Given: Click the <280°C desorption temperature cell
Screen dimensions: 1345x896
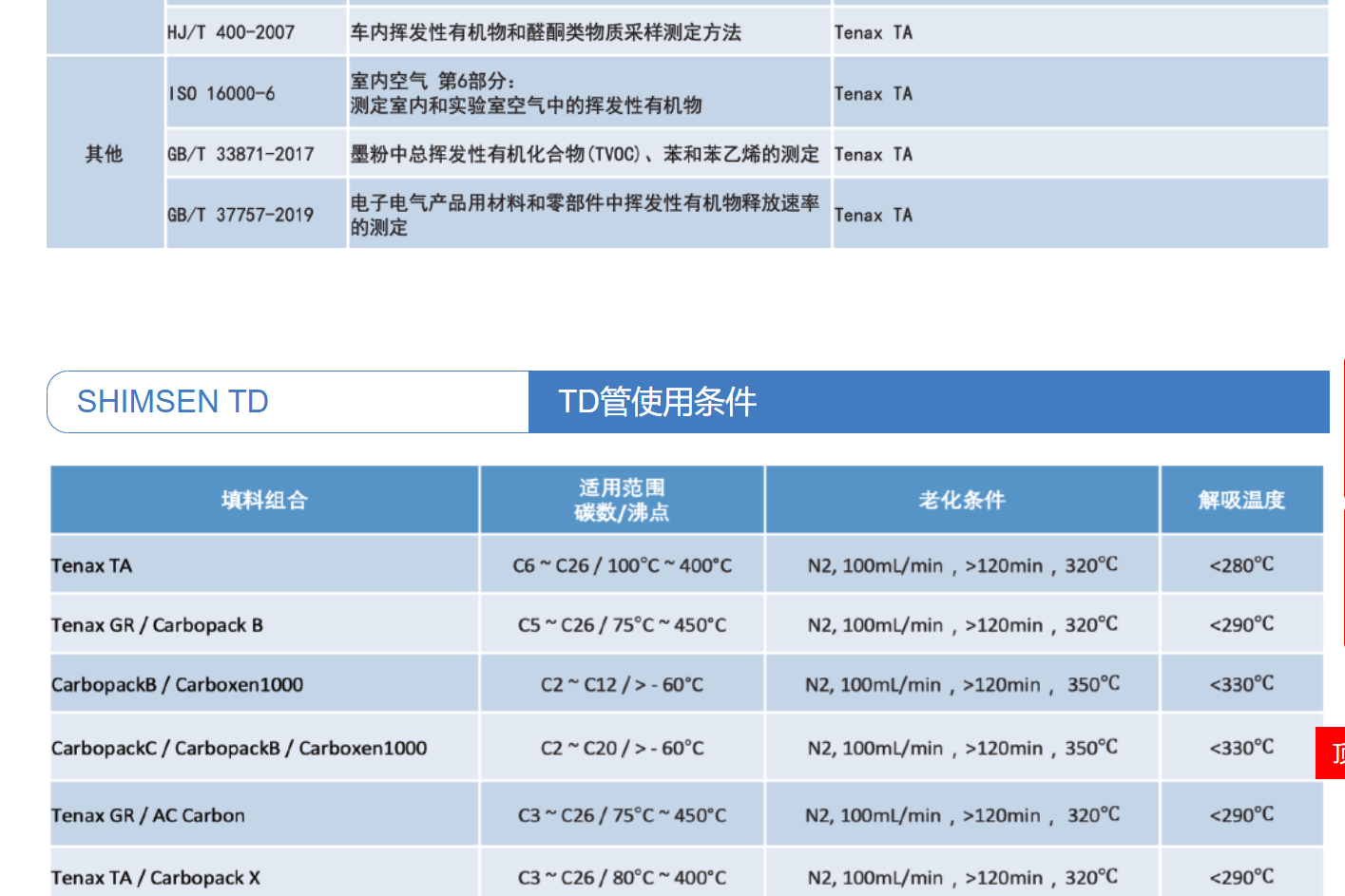Looking at the screenshot, I should 1240,565.
